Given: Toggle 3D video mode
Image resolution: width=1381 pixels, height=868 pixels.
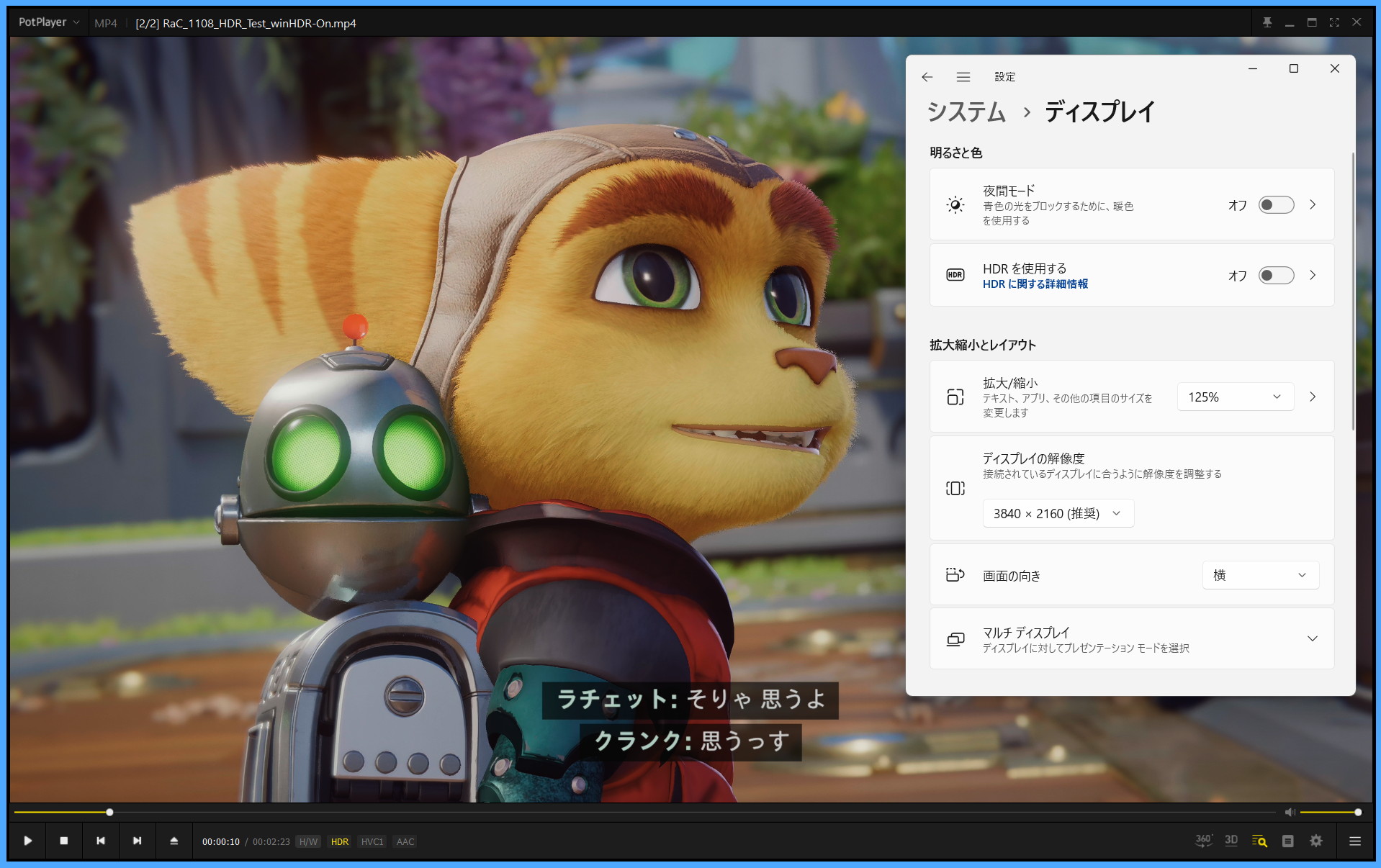Looking at the screenshot, I should pyautogui.click(x=1231, y=841).
